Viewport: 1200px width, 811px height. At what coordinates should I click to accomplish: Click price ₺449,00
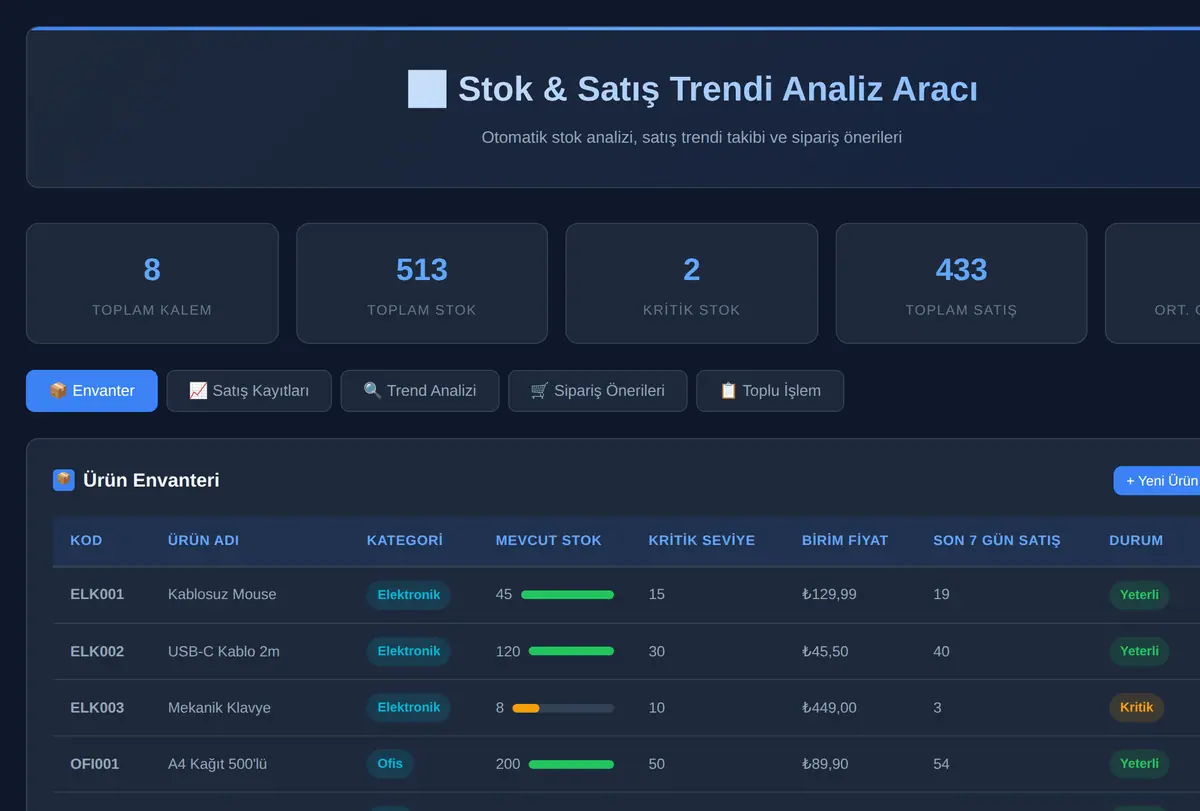(x=829, y=707)
